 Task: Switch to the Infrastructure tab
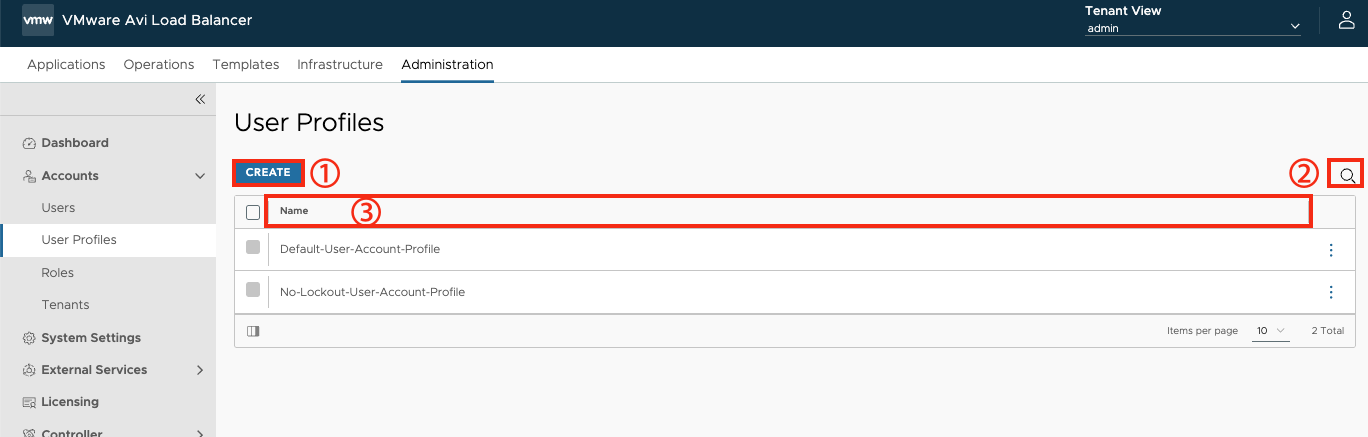pos(340,64)
